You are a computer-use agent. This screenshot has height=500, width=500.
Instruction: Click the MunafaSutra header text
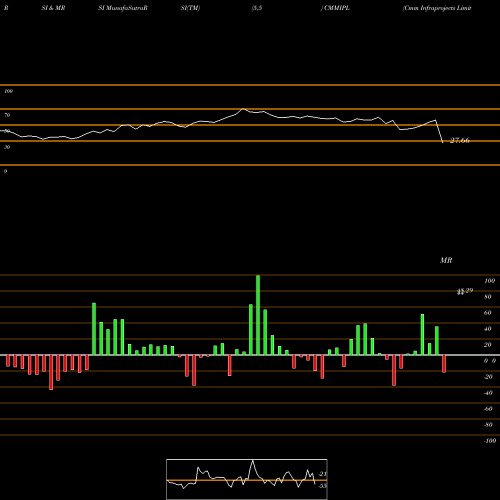[127, 8]
